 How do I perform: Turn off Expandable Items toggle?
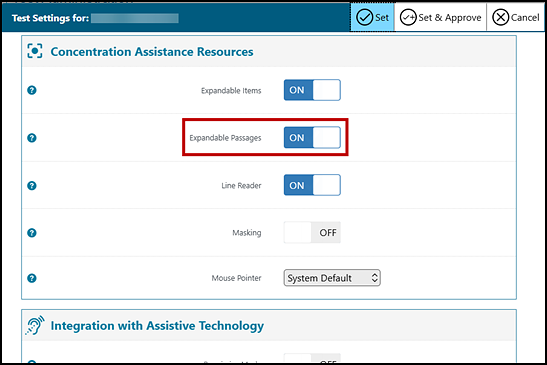pyautogui.click(x=312, y=90)
